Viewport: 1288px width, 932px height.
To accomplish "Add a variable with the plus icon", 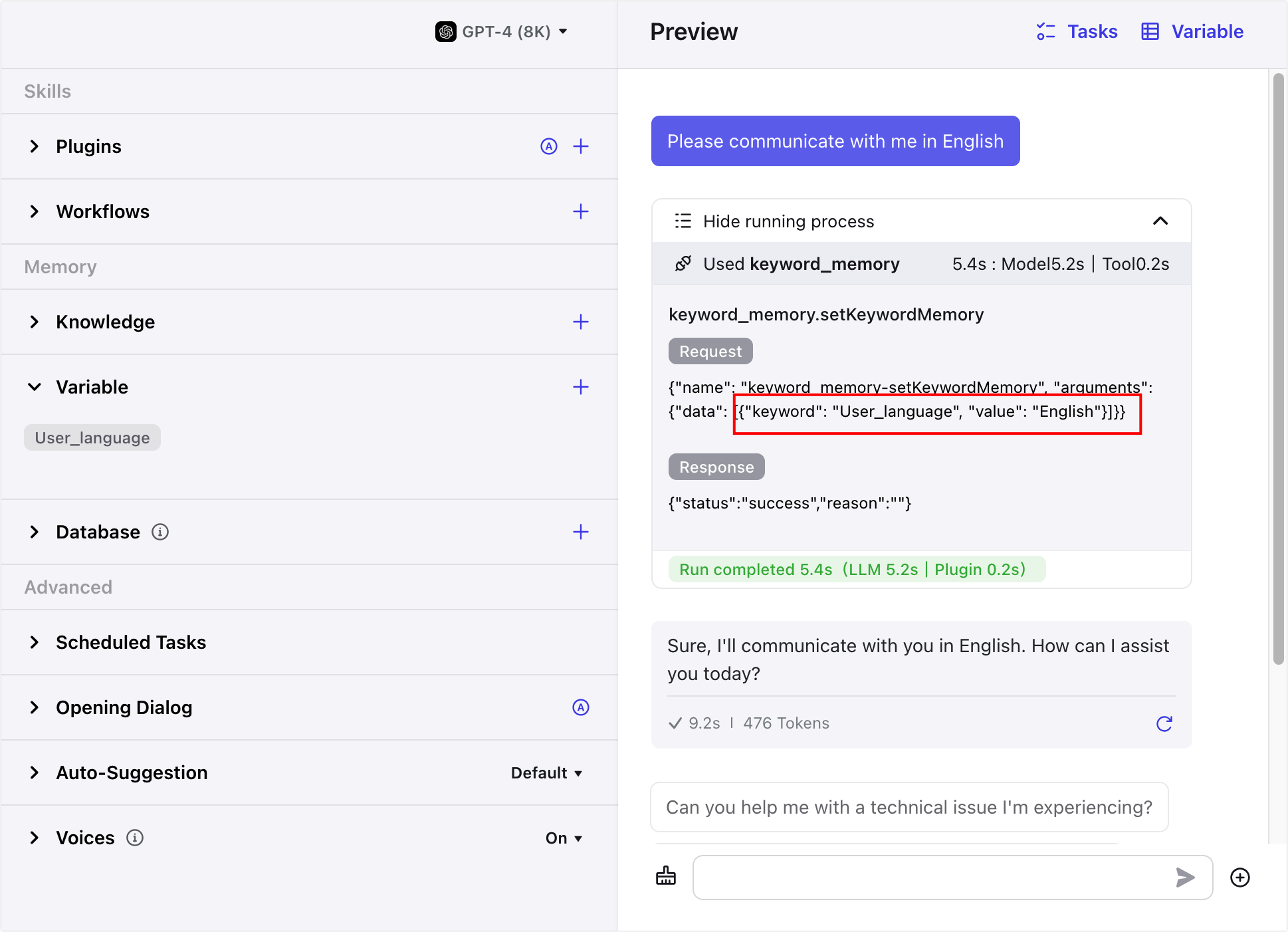I will [581, 387].
